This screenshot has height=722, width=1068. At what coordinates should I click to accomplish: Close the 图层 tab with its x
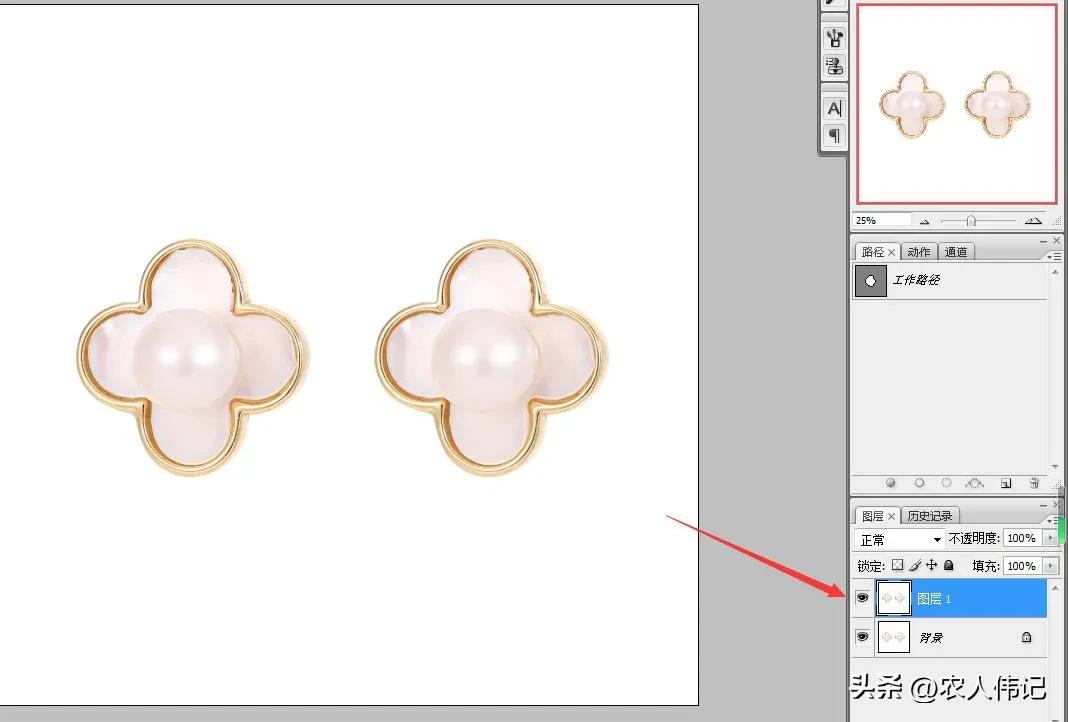click(x=892, y=517)
